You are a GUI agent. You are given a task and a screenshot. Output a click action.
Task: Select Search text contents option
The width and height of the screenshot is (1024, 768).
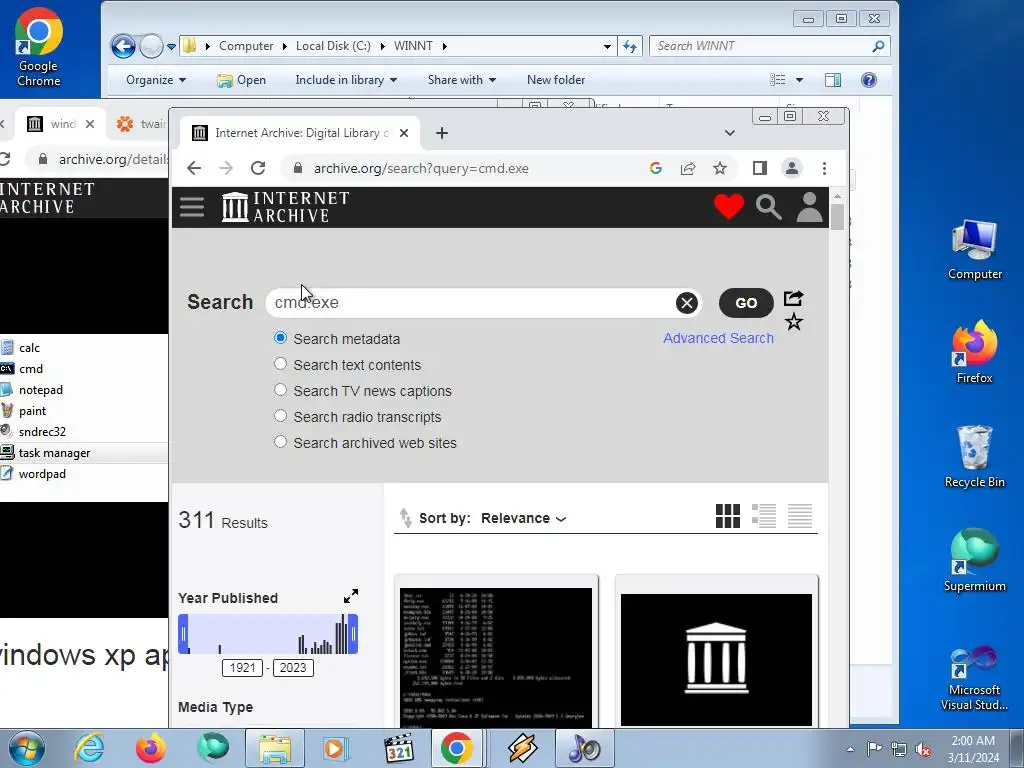(x=280, y=364)
